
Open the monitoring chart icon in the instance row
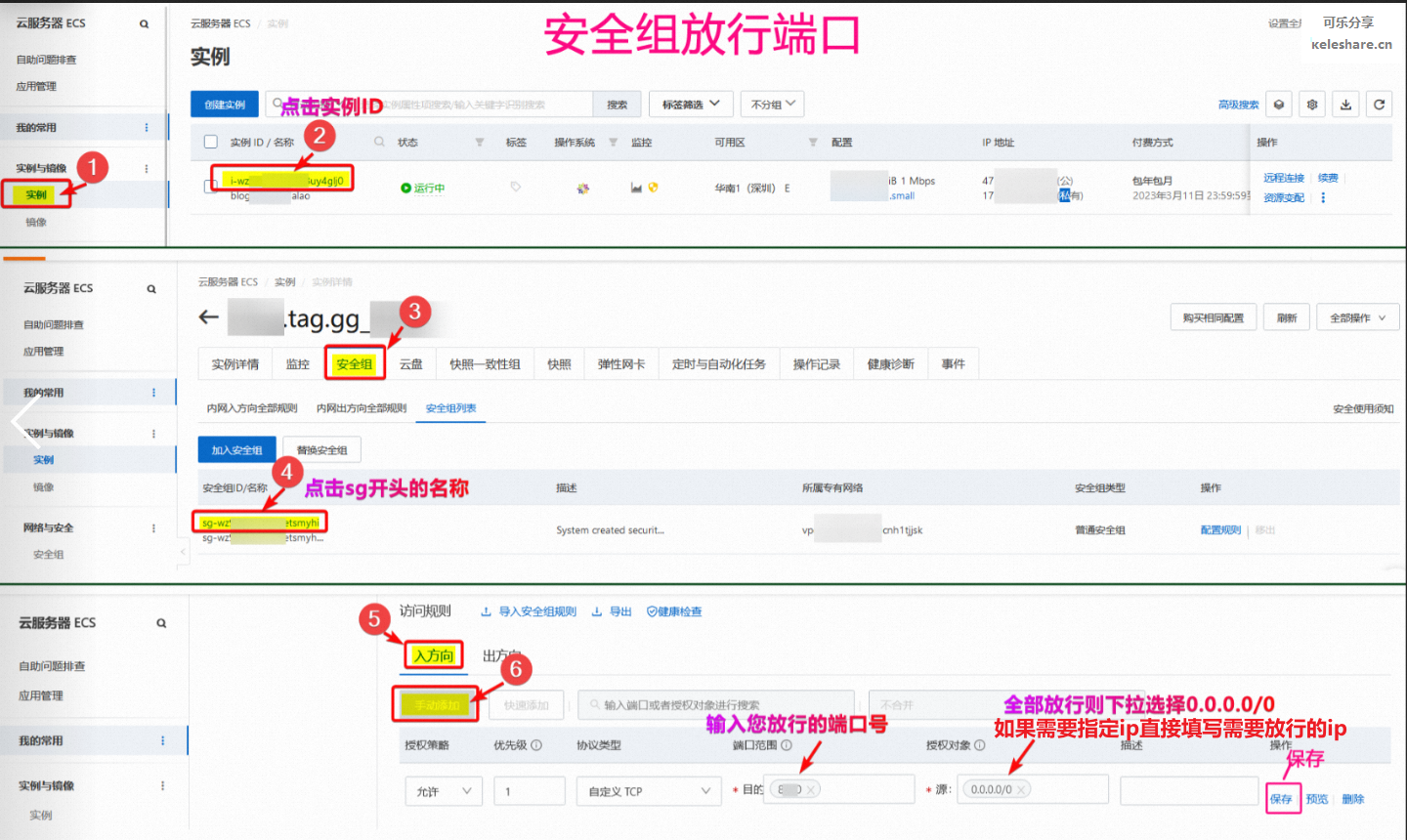point(637,188)
